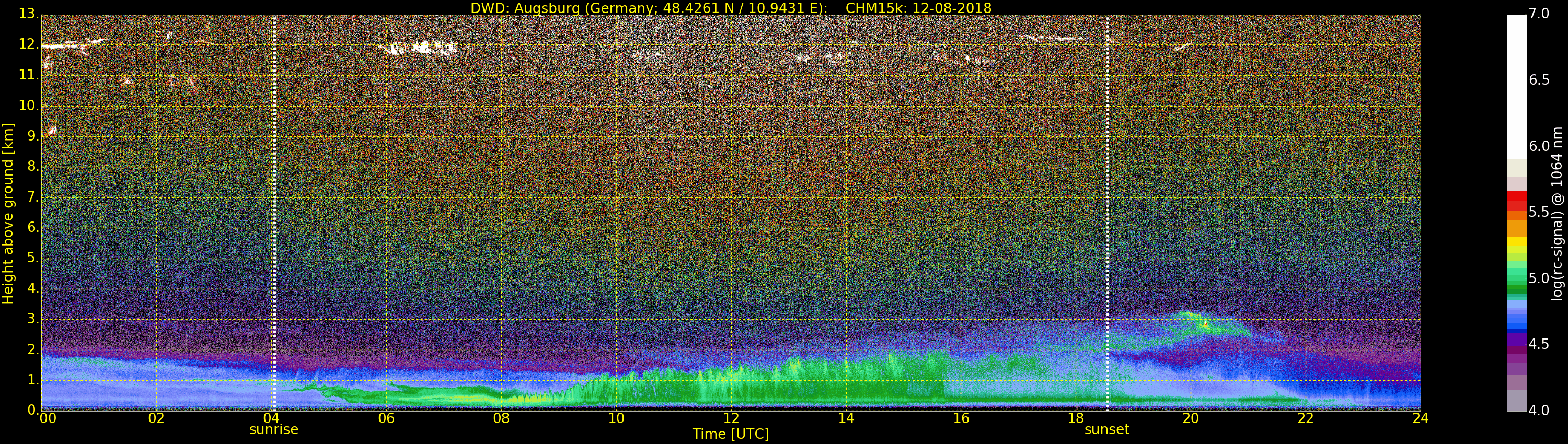Select the white dotted sunrise marker line
Screen dimensions: 1568x444
(x=274, y=213)
